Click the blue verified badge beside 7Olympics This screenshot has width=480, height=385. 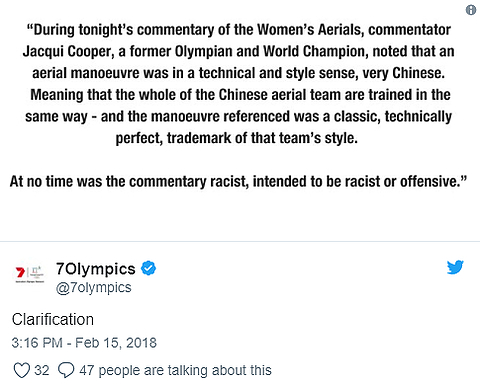click(148, 268)
